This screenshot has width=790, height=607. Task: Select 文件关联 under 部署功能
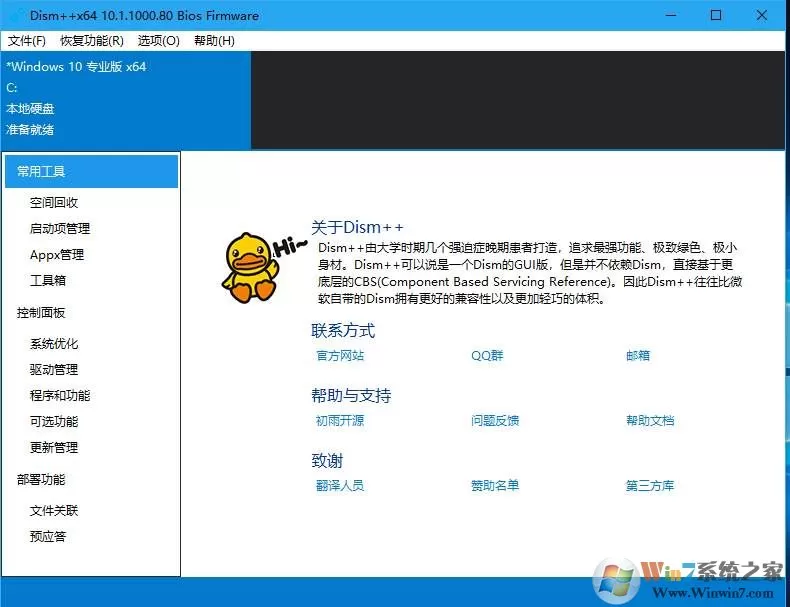tap(54, 511)
